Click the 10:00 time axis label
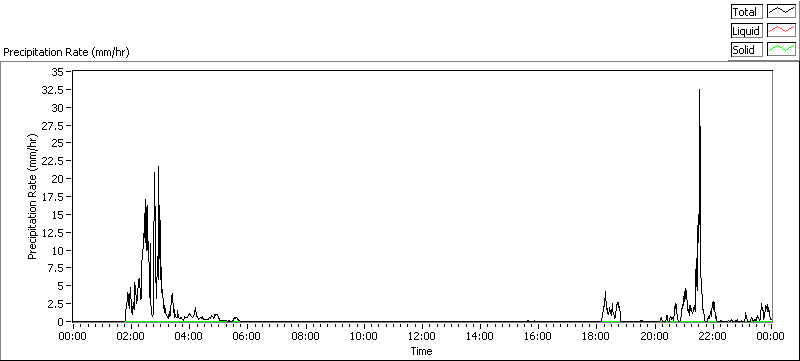 [x=364, y=337]
